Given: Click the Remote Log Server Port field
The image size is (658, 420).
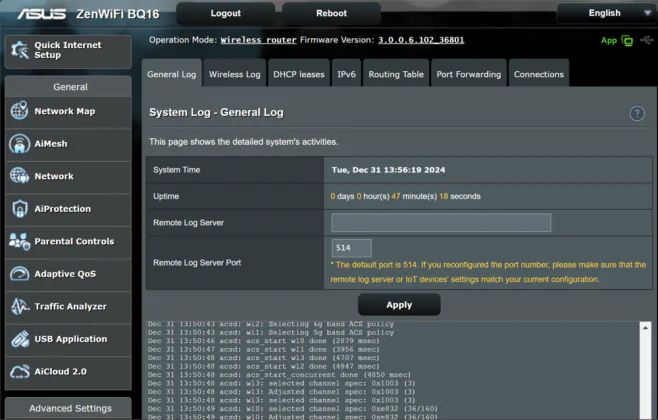Looking at the screenshot, I should click(351, 248).
